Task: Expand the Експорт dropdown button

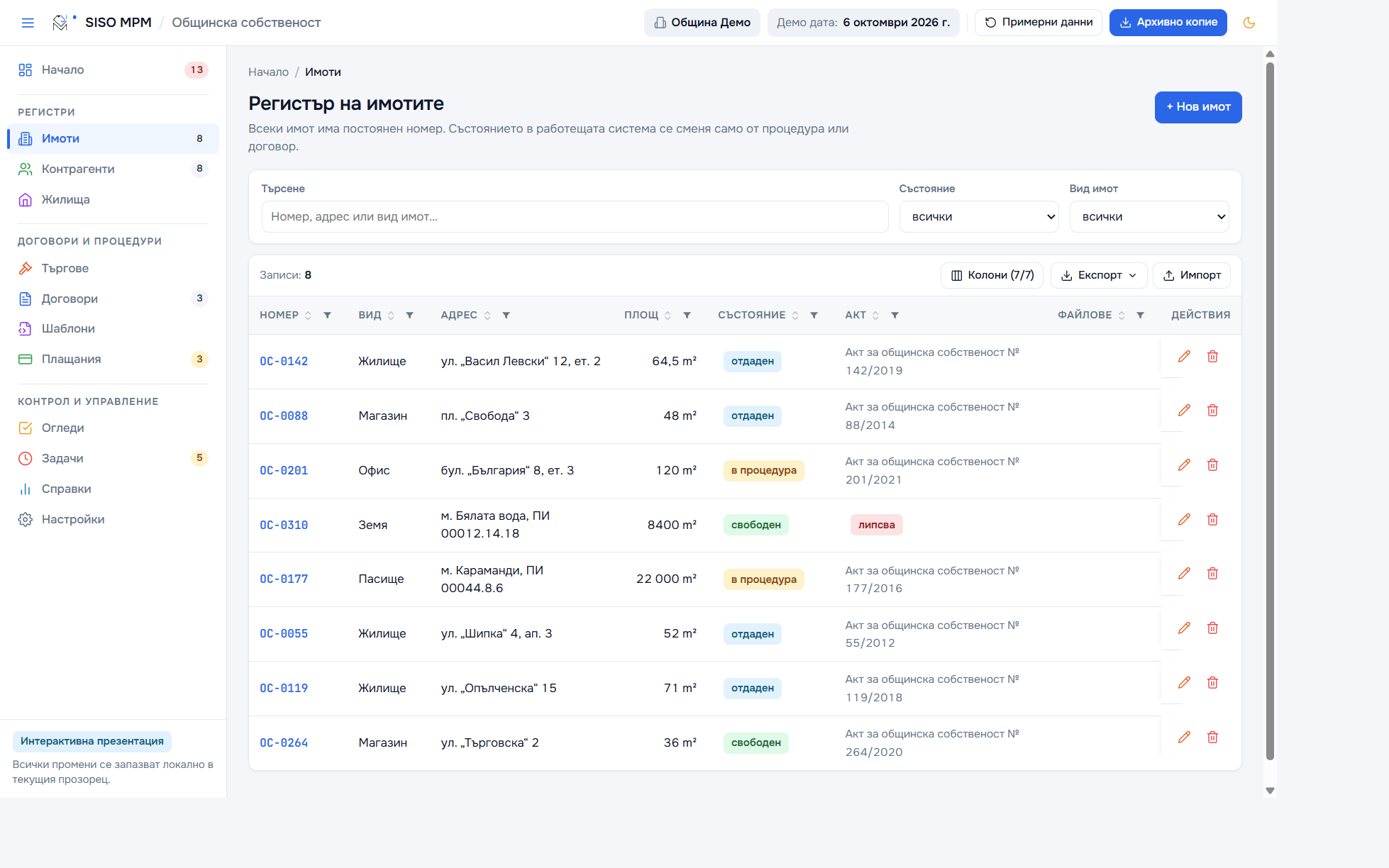Action: tap(1099, 275)
